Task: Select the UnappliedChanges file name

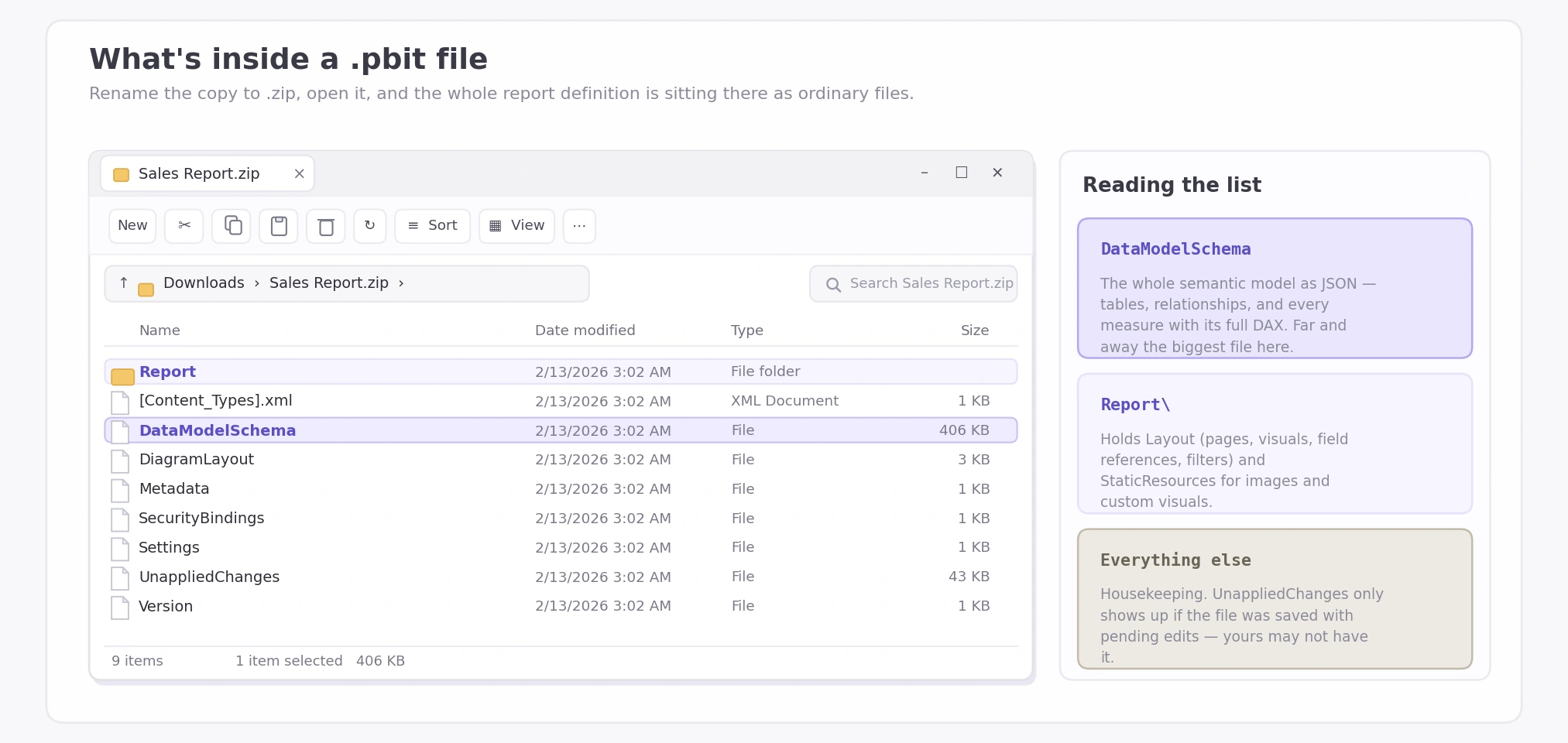Action: point(209,577)
